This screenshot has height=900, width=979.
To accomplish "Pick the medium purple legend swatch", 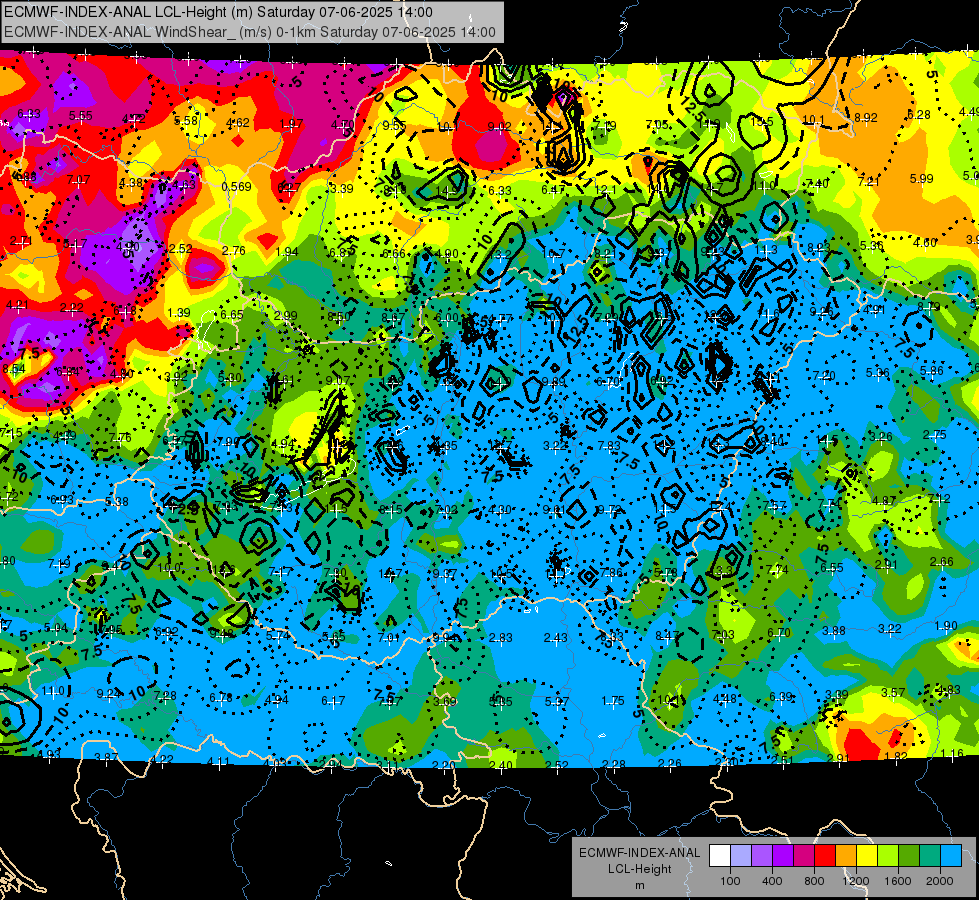I will pyautogui.click(x=762, y=856).
